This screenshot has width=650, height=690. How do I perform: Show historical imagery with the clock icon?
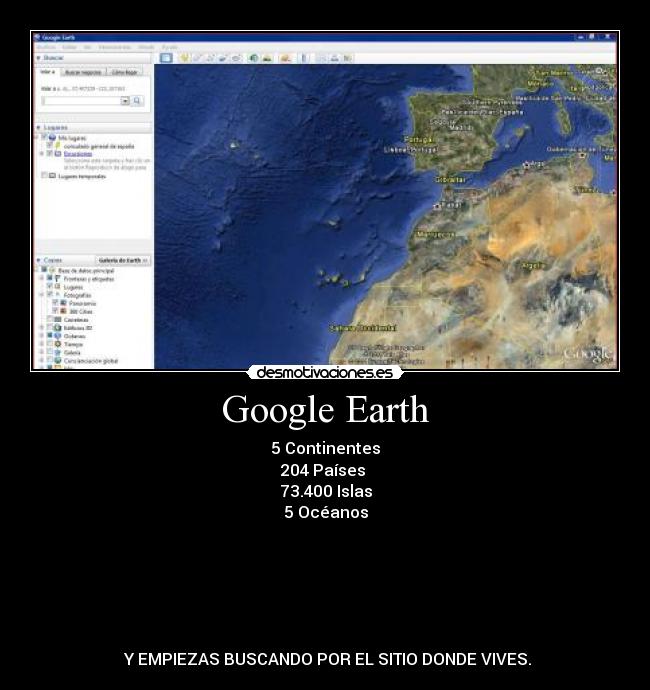[253, 58]
